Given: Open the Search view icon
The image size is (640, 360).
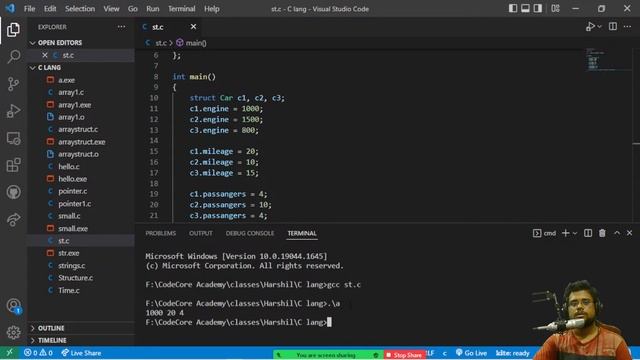Looking at the screenshot, I should (x=13, y=56).
